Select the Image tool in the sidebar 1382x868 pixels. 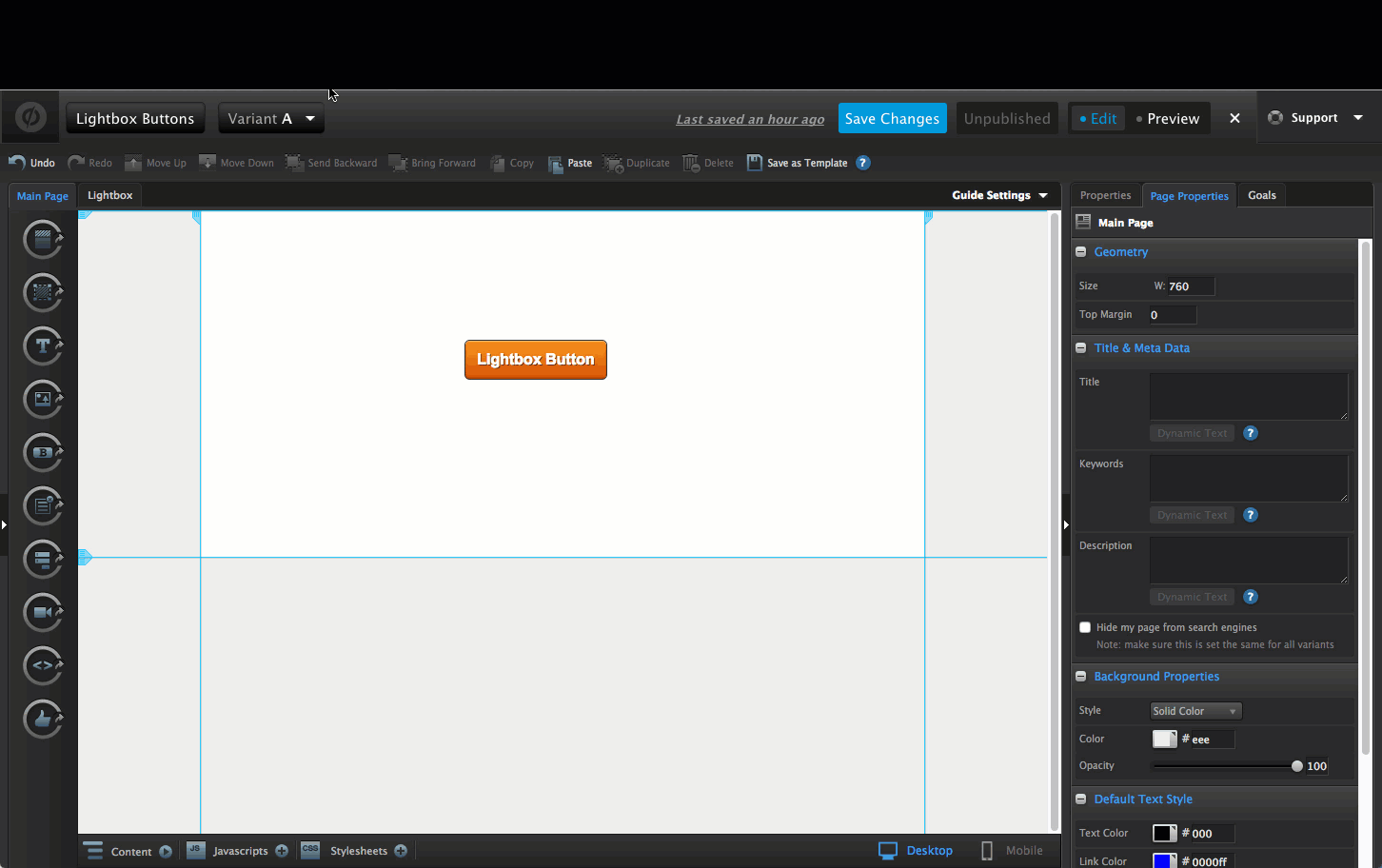(42, 399)
